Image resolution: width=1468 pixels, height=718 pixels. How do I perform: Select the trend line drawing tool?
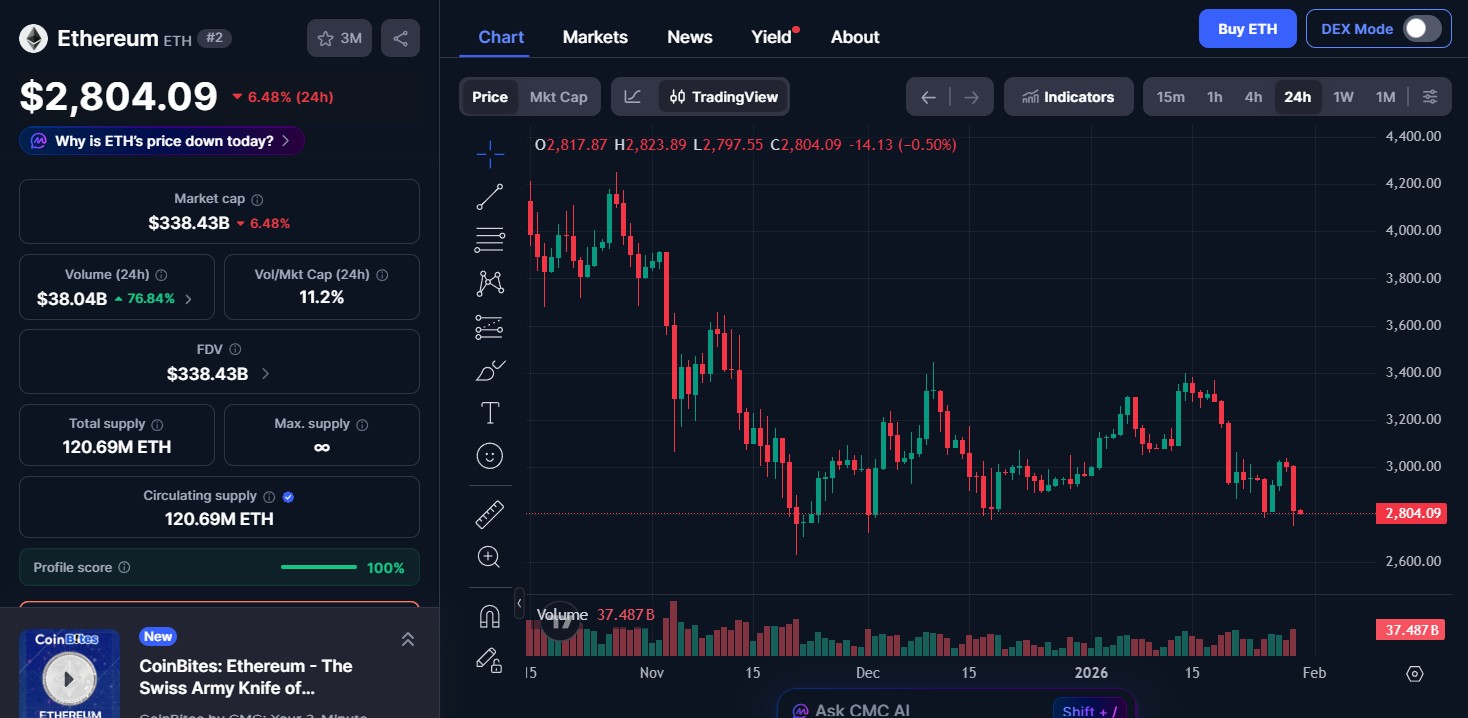click(489, 196)
